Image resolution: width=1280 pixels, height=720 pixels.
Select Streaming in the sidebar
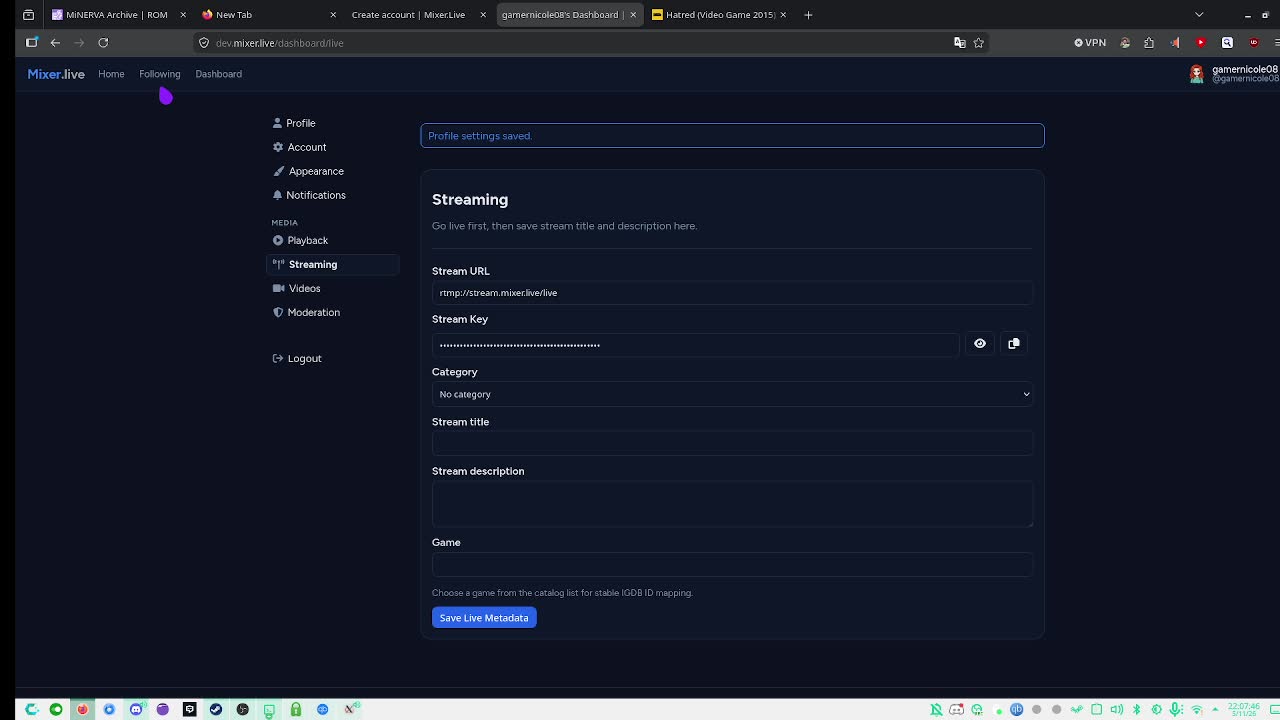click(x=332, y=264)
